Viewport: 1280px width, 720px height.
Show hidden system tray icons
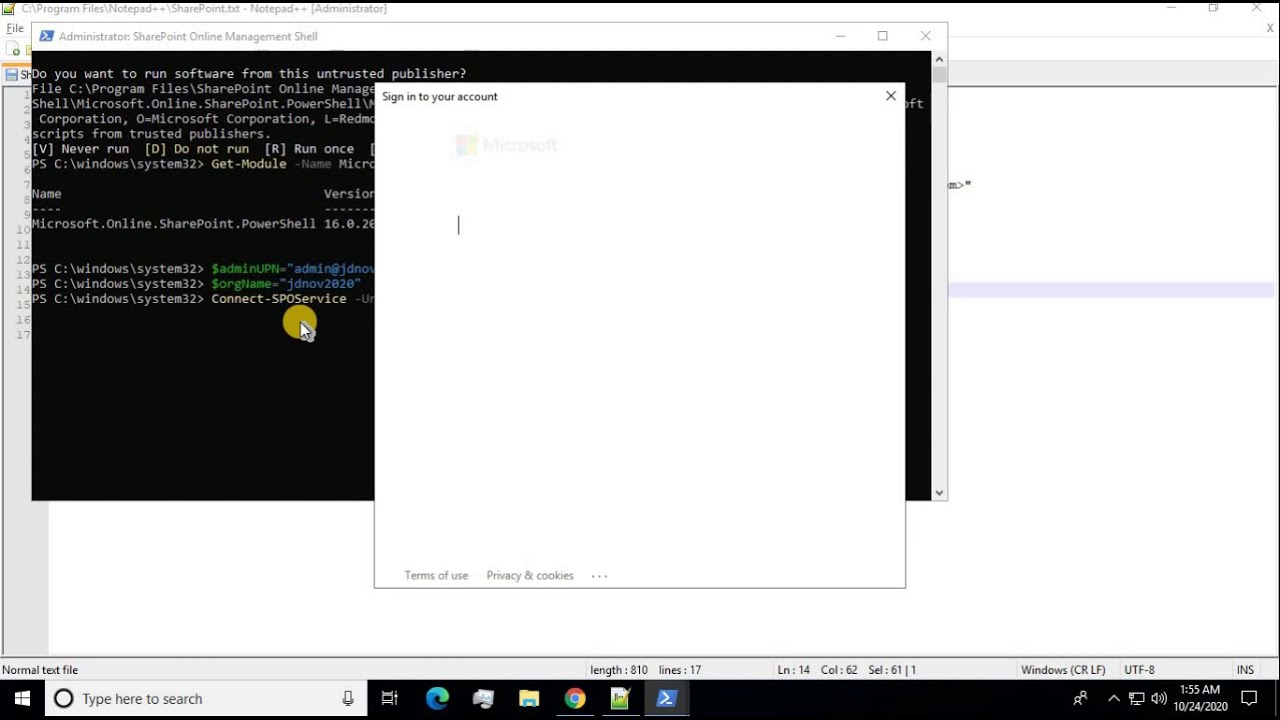pos(1114,699)
